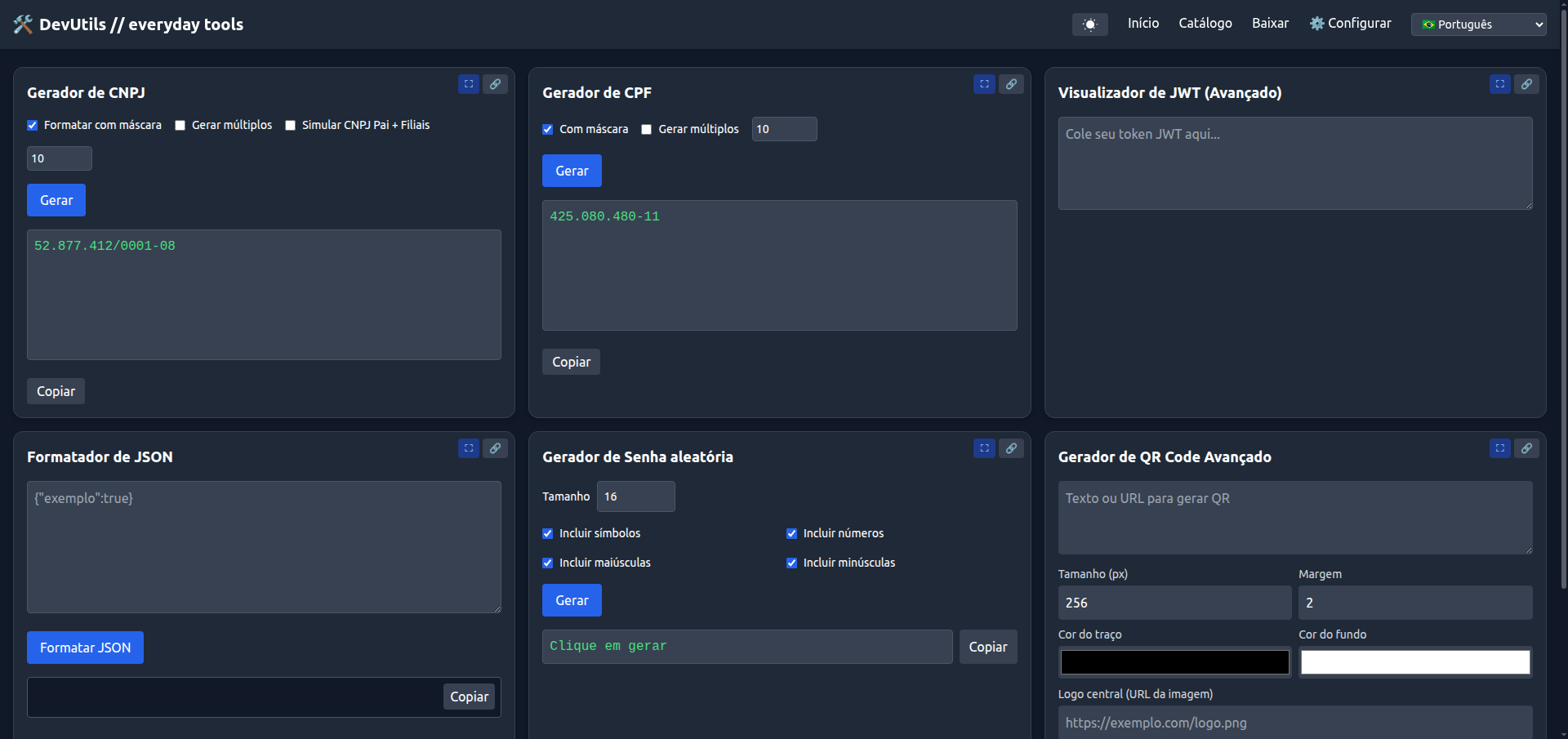Expand the JWT Visualizador card fullscreen
1568x739 pixels.
tap(1499, 84)
